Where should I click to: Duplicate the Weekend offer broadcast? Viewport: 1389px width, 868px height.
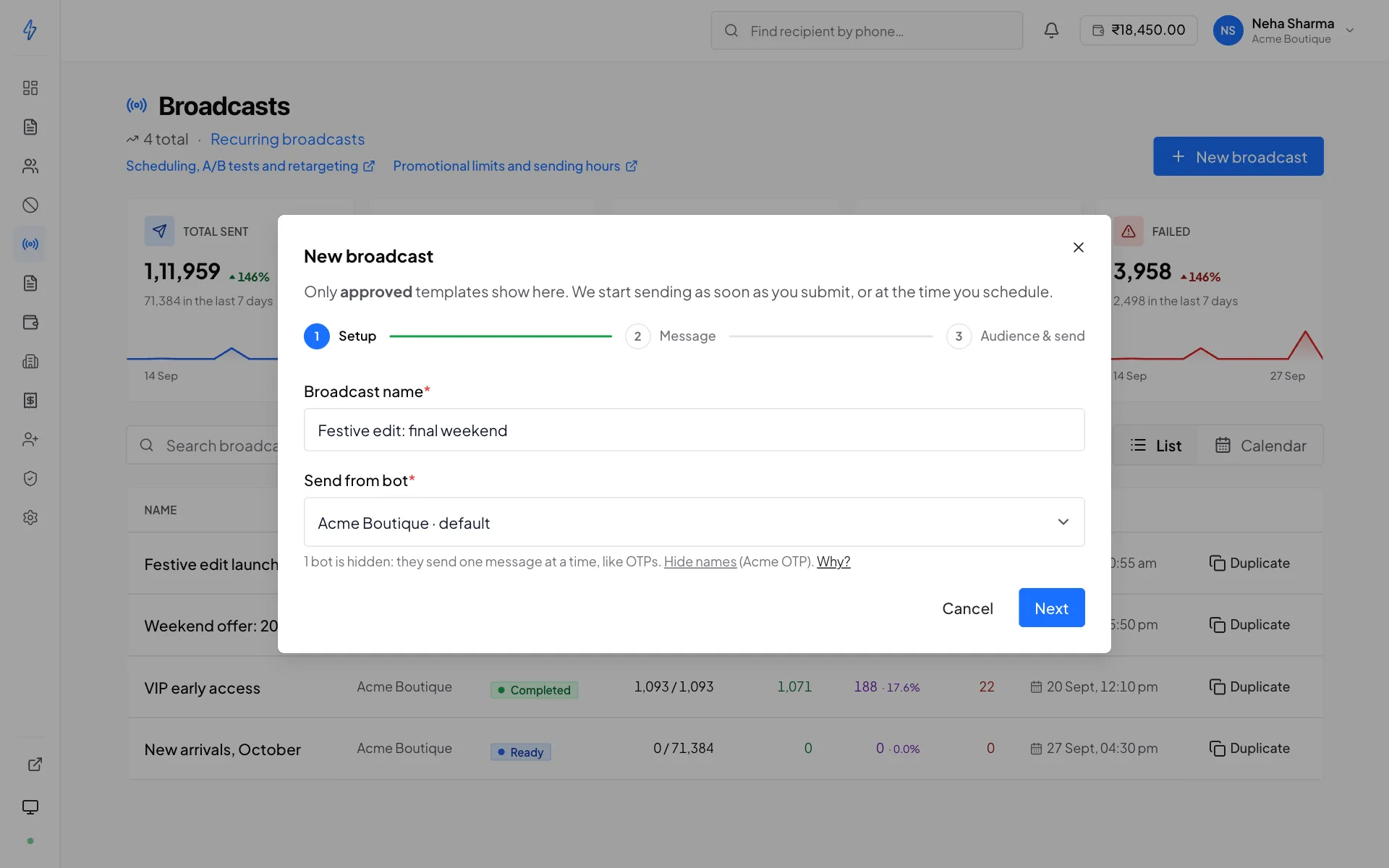(x=1249, y=624)
